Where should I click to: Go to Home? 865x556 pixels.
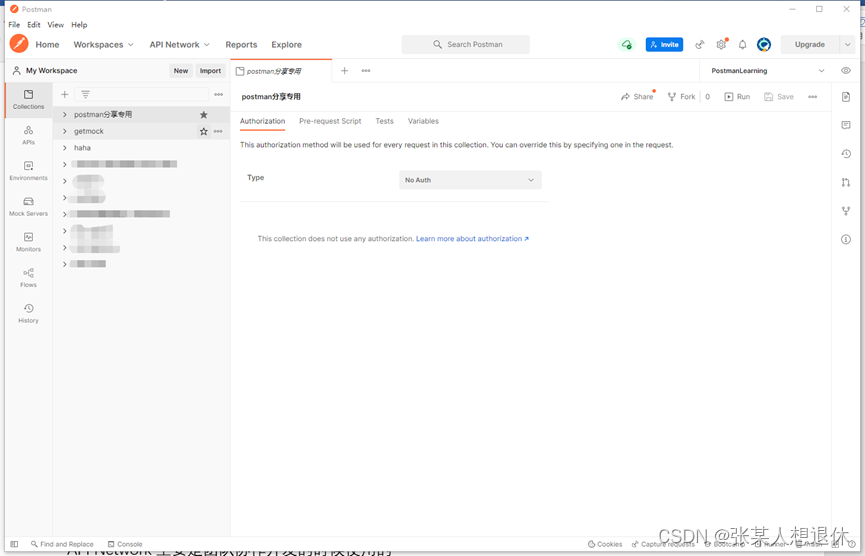pos(47,45)
